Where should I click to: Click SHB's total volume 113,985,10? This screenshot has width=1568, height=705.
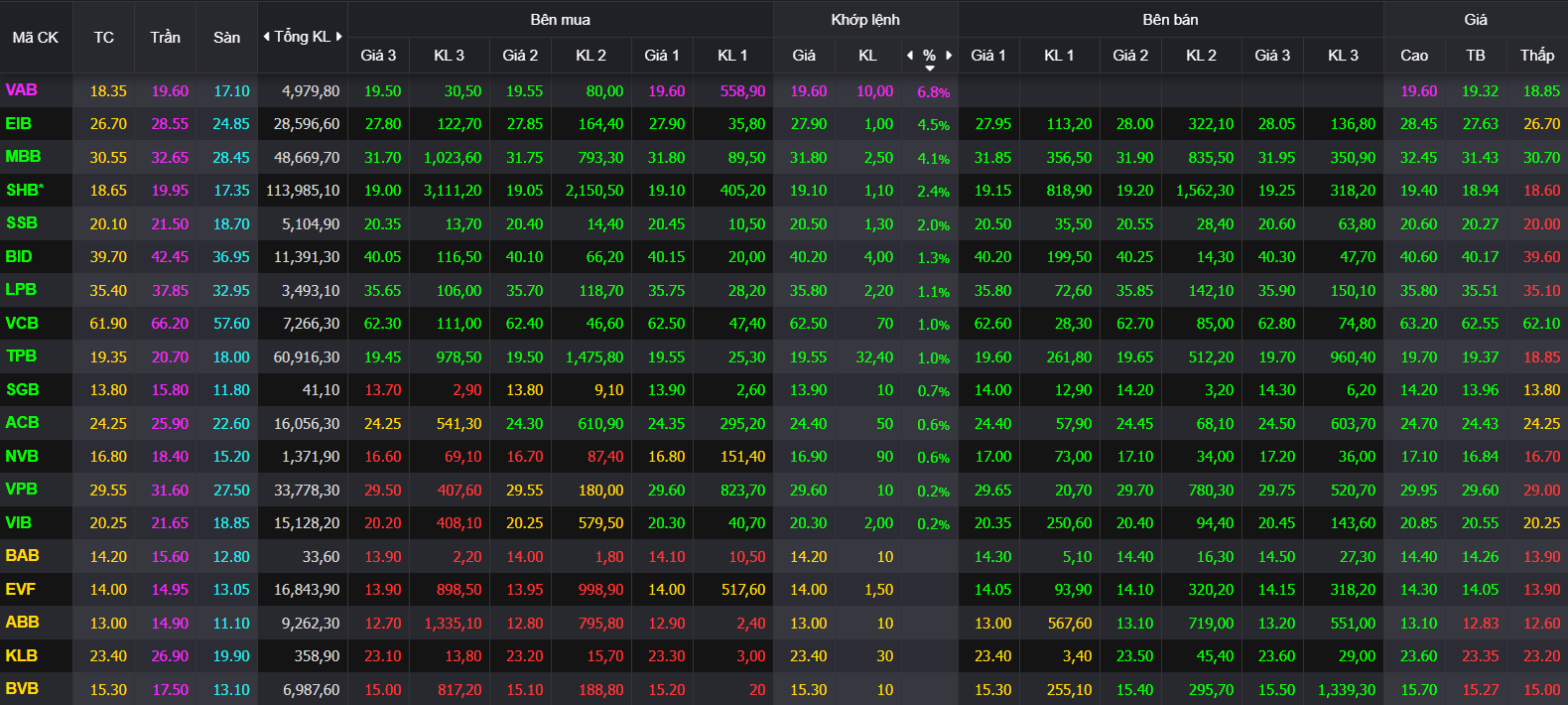pos(303,191)
